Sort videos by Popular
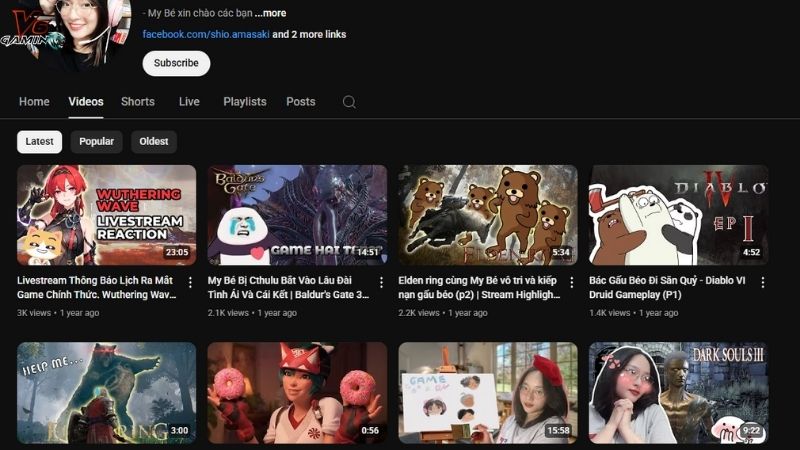This screenshot has width=800, height=450. [x=96, y=141]
